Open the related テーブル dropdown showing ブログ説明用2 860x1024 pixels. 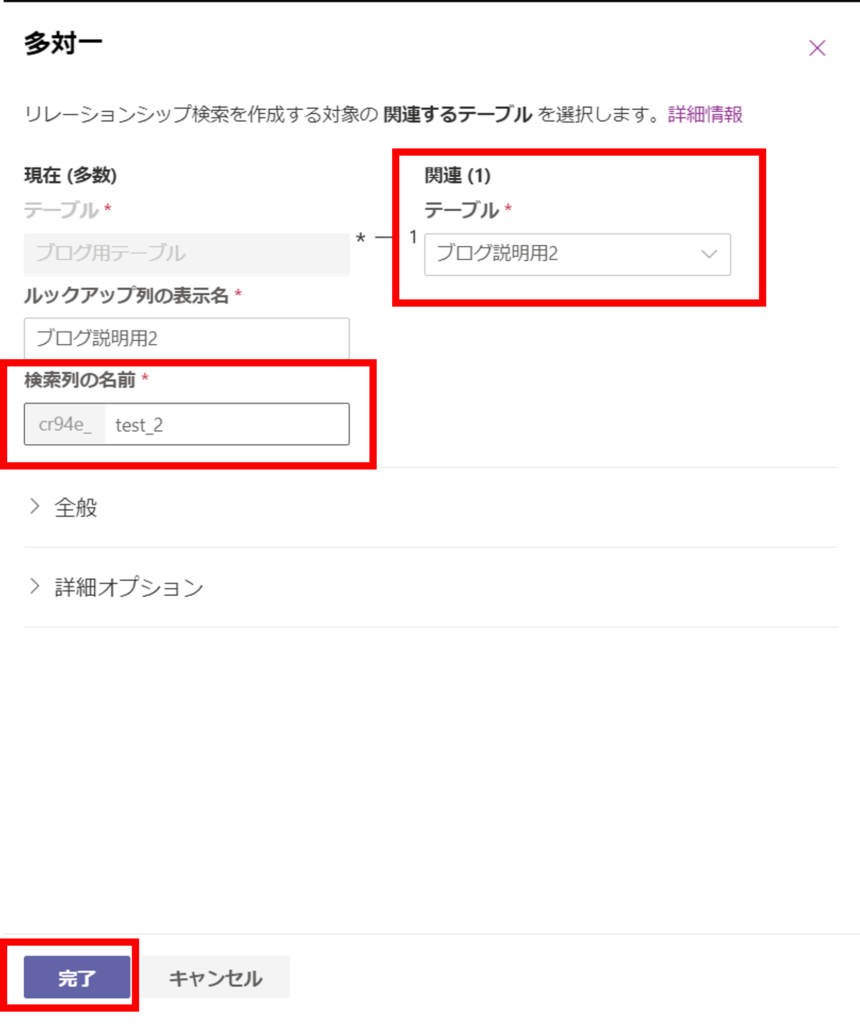tap(565, 254)
